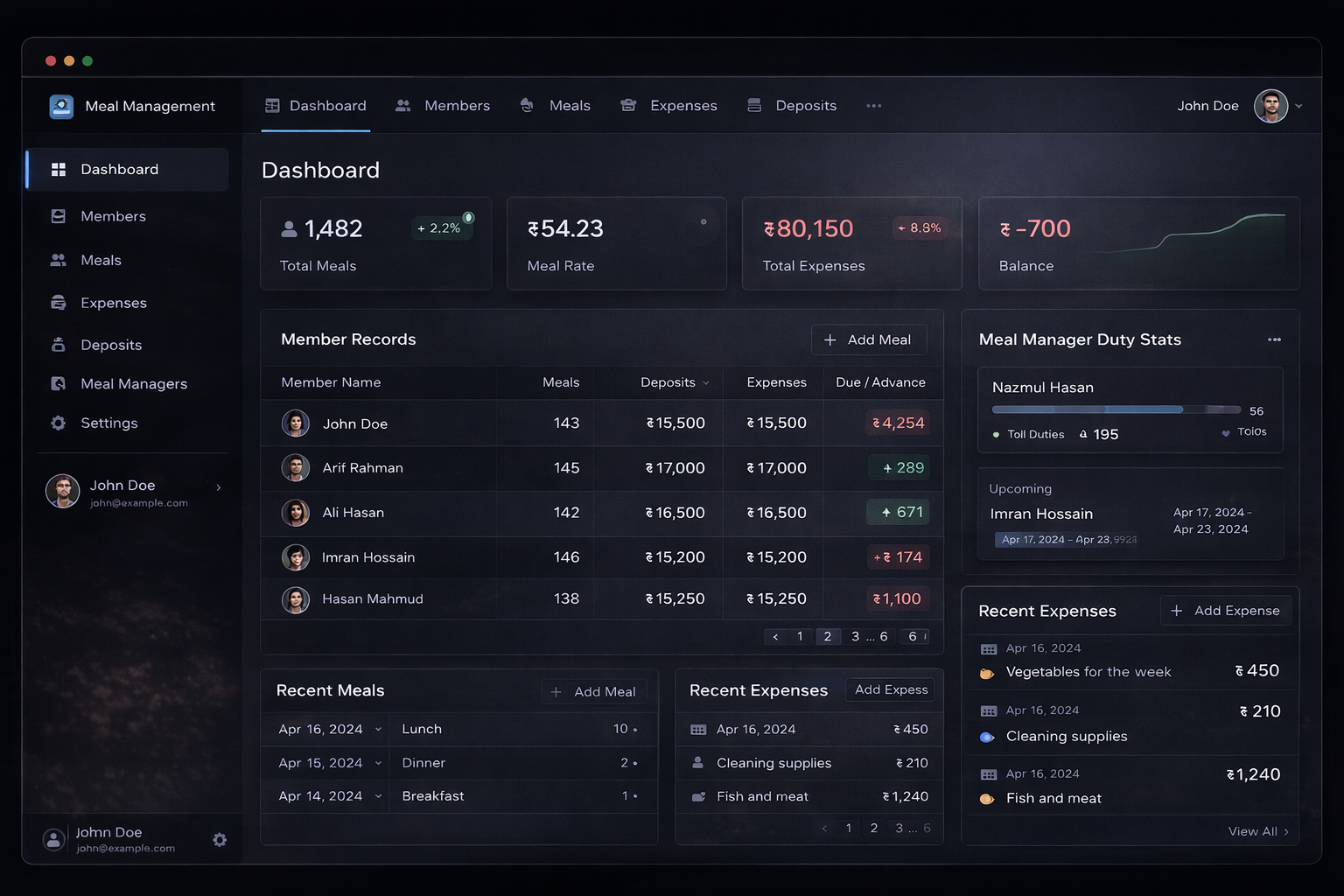
Task: Click the Members icon in top navigation
Action: click(x=403, y=106)
